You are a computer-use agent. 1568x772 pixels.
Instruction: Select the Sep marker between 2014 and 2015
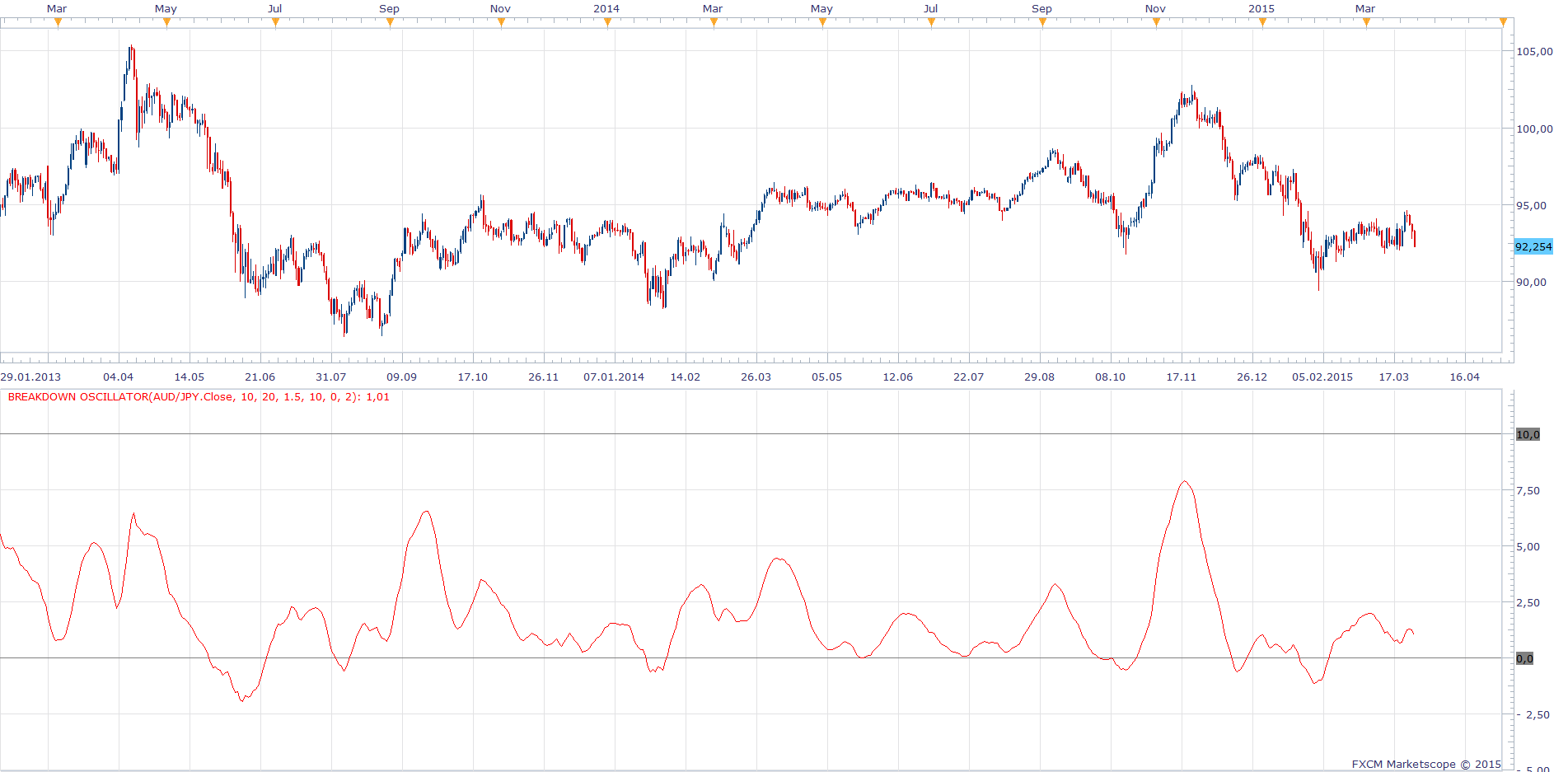pos(1042,22)
